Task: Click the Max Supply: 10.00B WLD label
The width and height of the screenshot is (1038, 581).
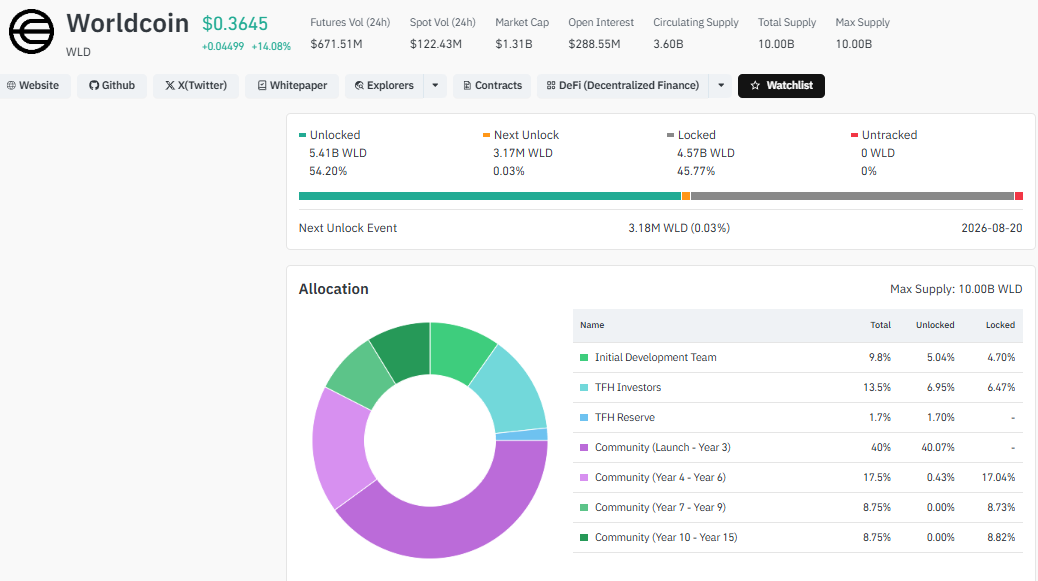Action: (956, 289)
